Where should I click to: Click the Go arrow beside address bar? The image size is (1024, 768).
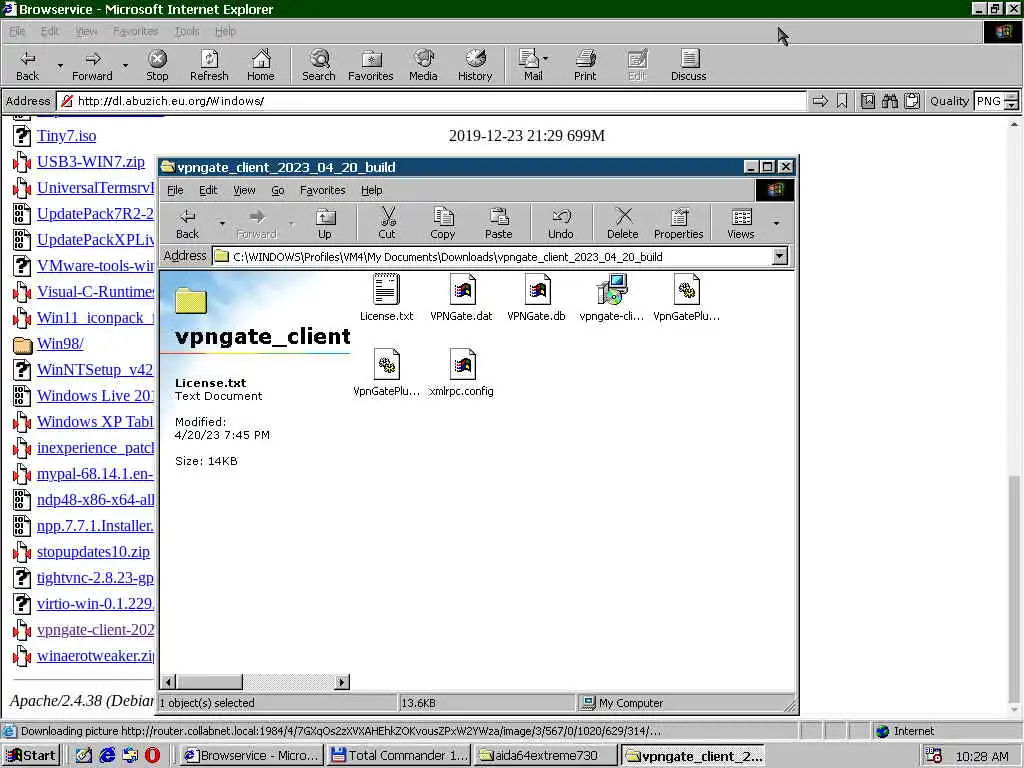820,101
